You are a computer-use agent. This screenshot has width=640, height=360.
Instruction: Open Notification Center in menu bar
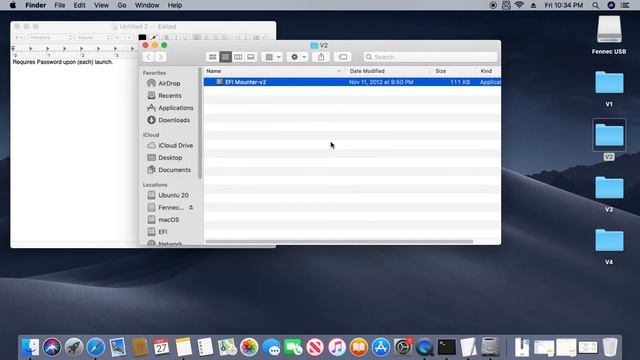625,5
